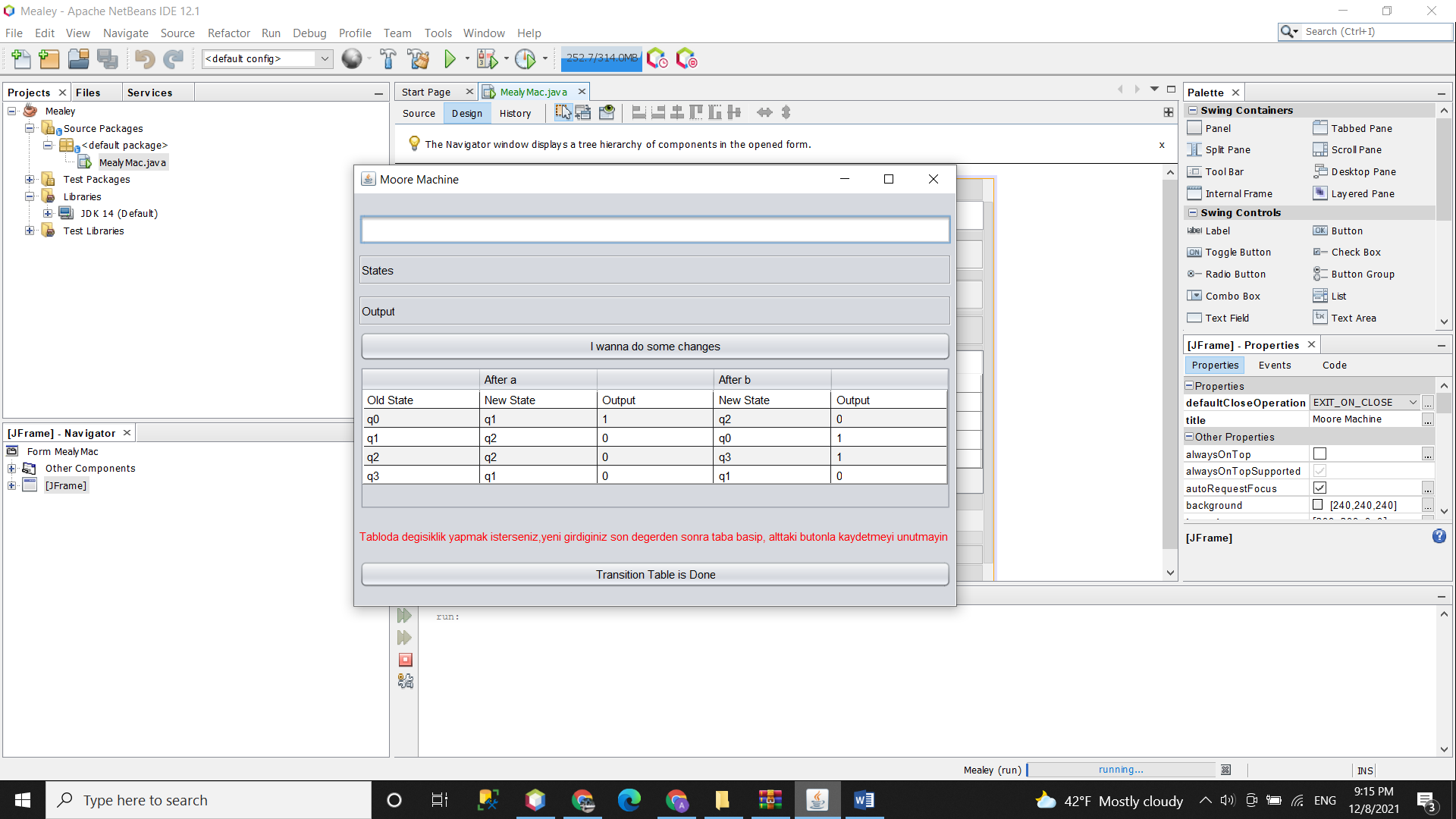
Task: Click horizontal resizability arrows icon in designer
Action: [x=764, y=112]
